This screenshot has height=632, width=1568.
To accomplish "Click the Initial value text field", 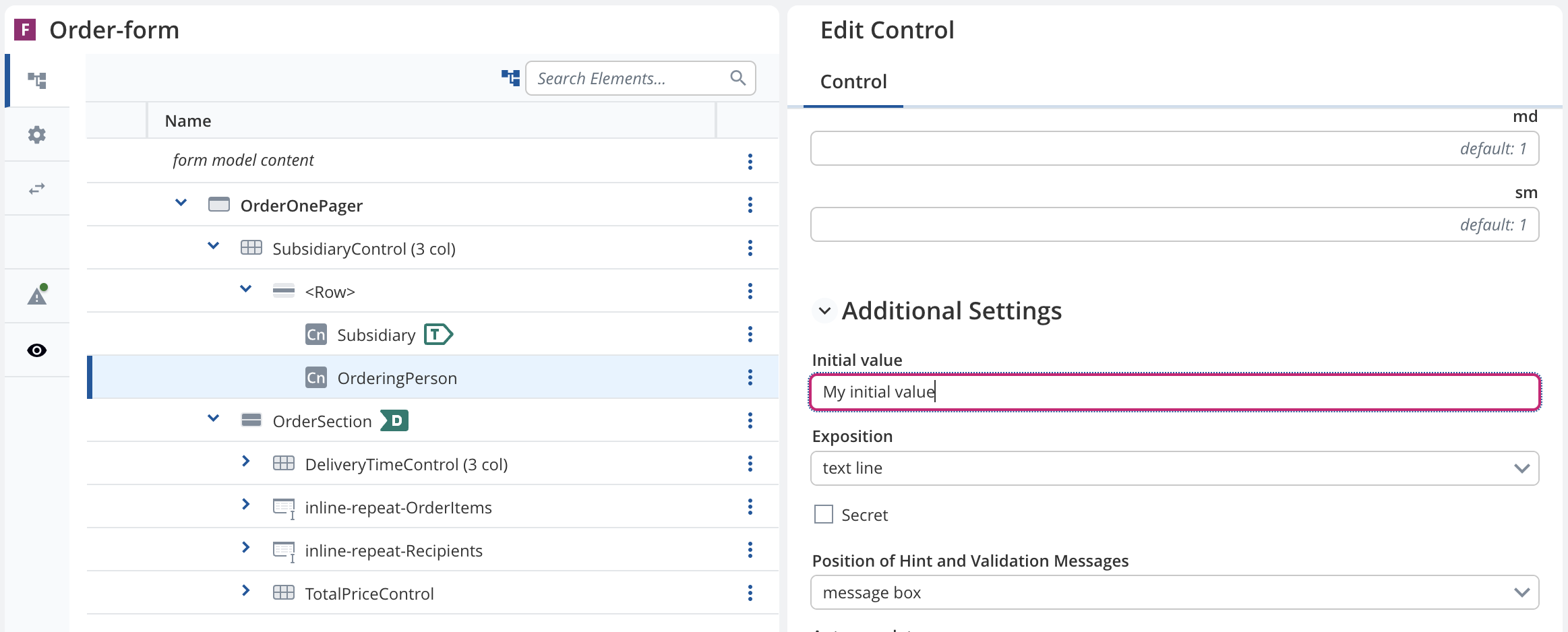I will tap(1174, 392).
